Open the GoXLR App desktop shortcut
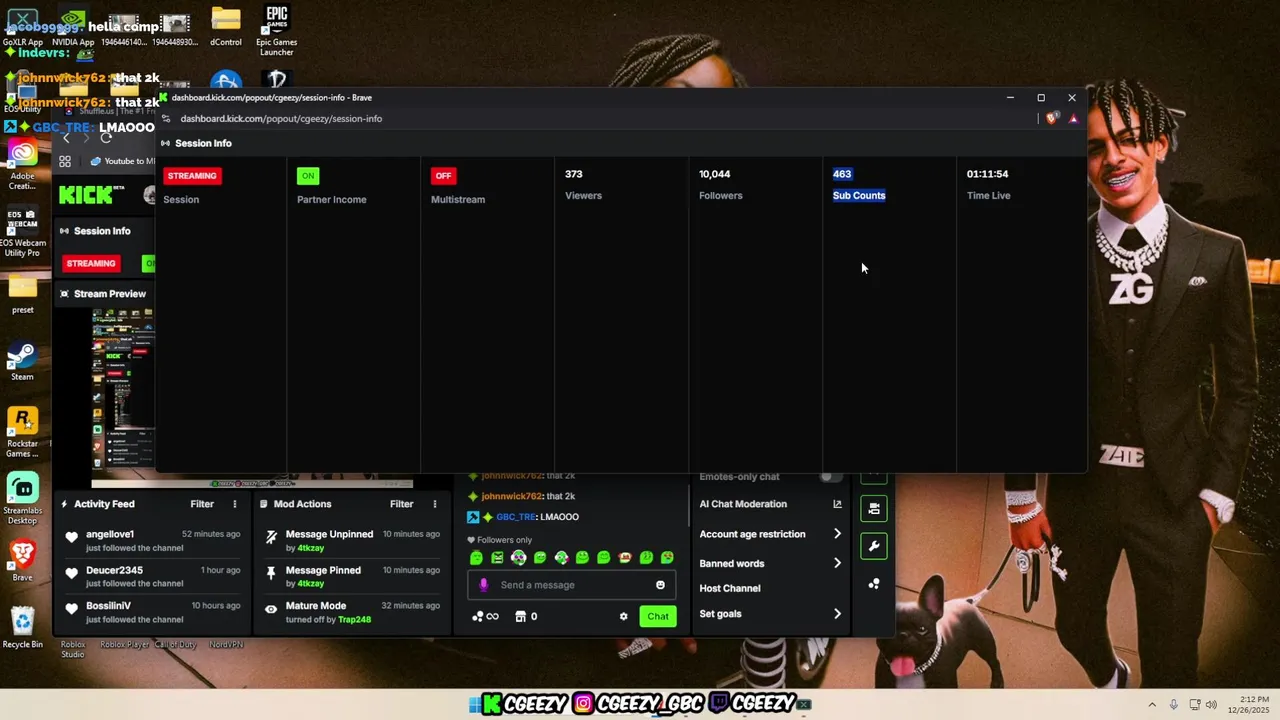This screenshot has width=1280, height=720. (22, 27)
